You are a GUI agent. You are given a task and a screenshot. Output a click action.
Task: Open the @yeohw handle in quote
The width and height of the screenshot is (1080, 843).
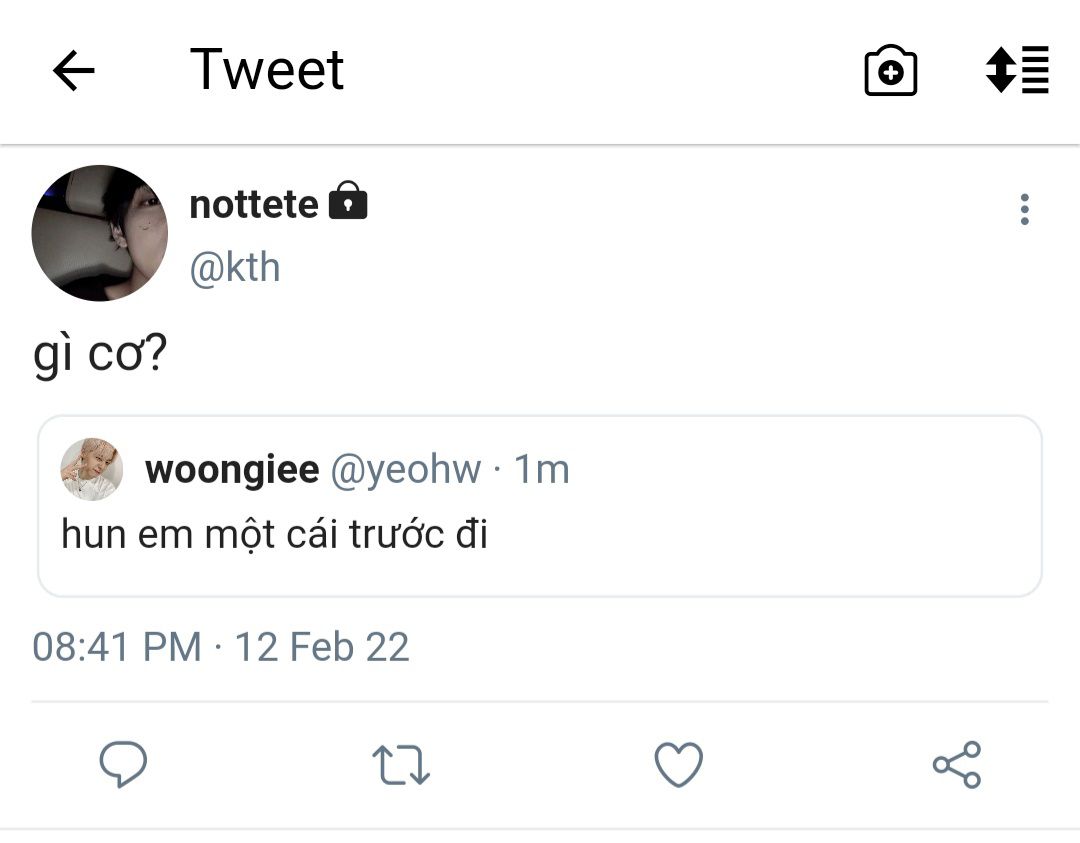(x=405, y=469)
